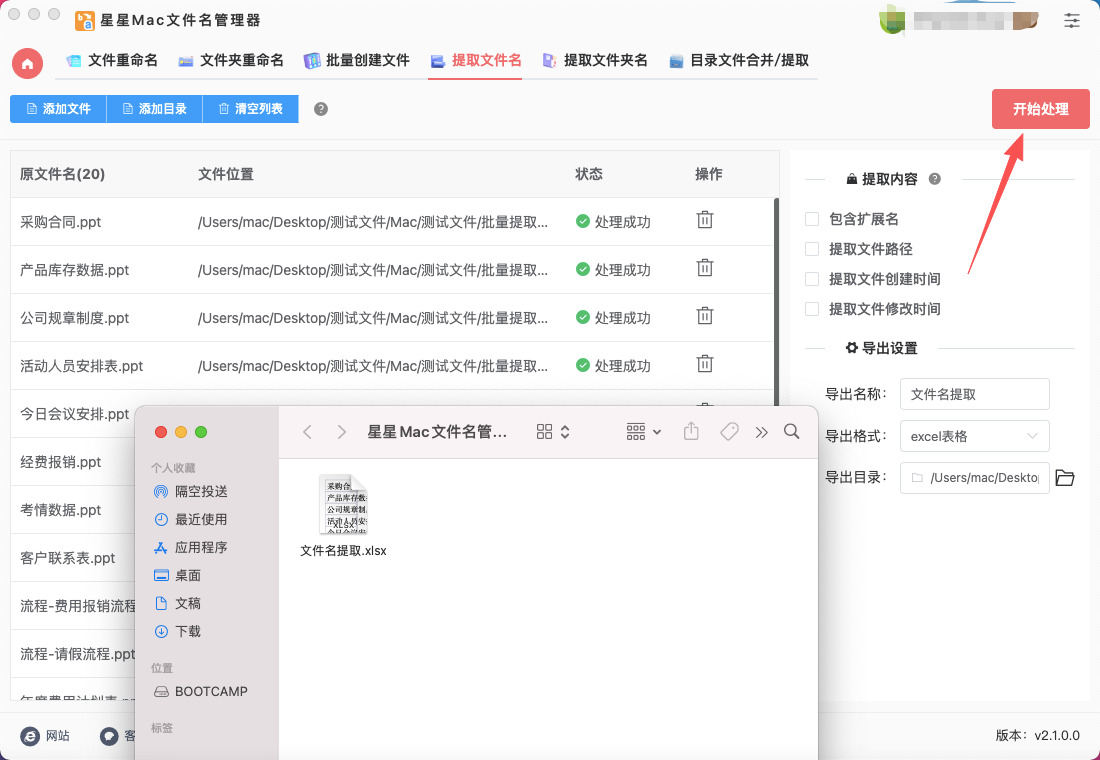Click trash icon for 公司规章制度.ppt
The height and width of the screenshot is (760, 1100).
[x=705, y=316]
